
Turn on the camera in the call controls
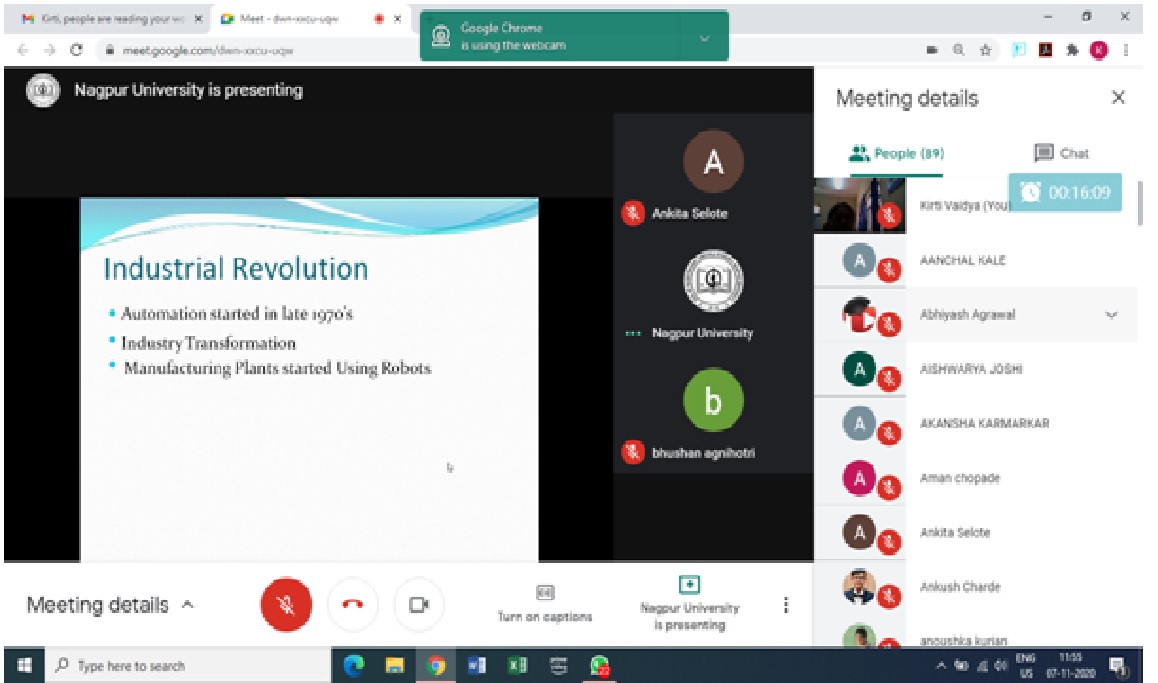(419, 605)
